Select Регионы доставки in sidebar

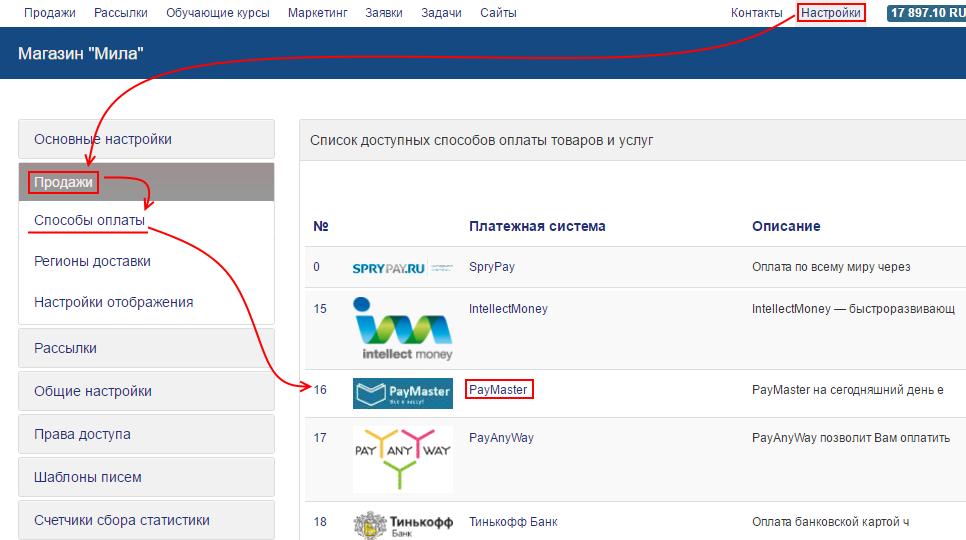click(92, 261)
